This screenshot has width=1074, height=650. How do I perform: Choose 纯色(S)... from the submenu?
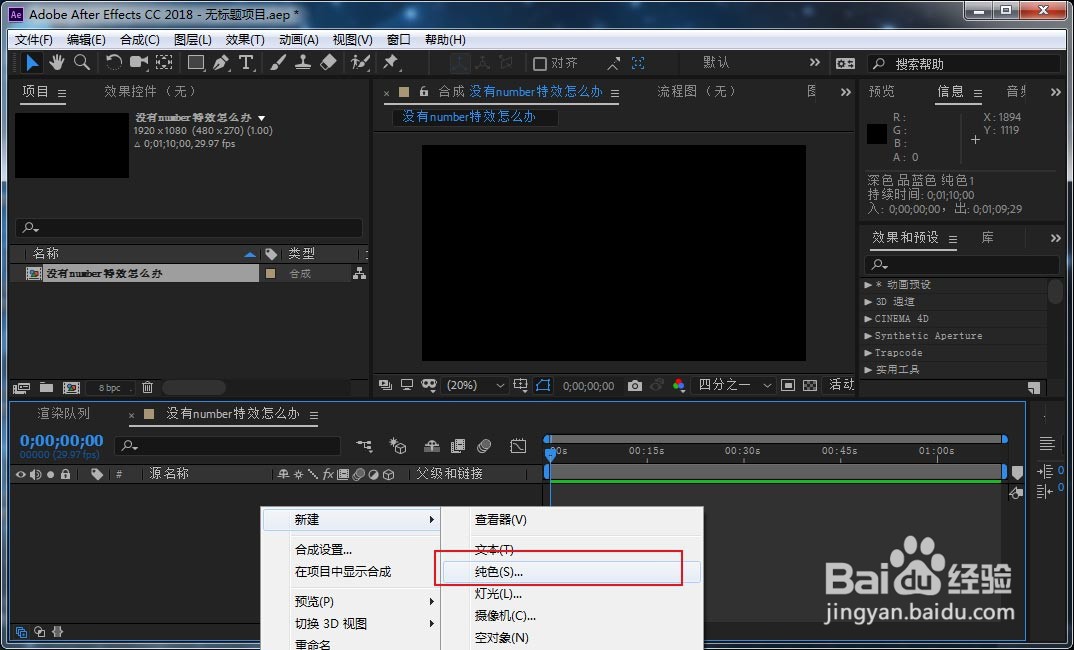pyautogui.click(x=571, y=572)
